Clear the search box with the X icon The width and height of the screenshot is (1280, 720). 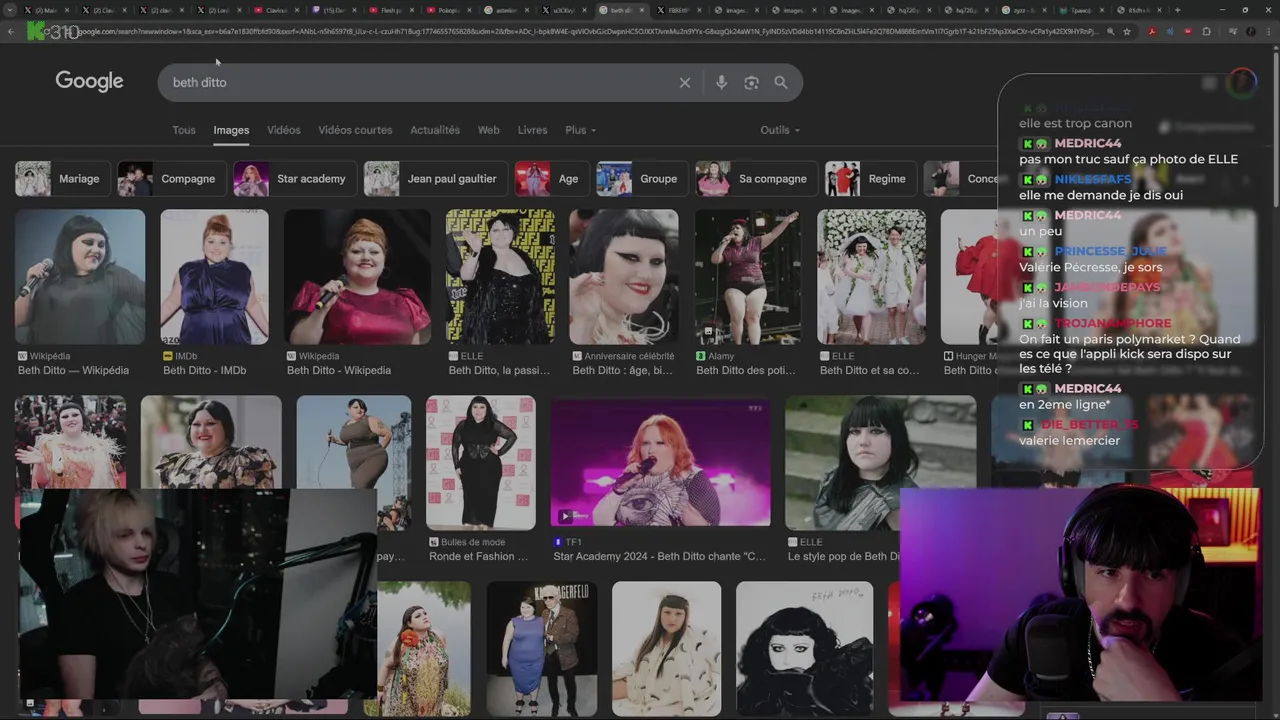[685, 83]
